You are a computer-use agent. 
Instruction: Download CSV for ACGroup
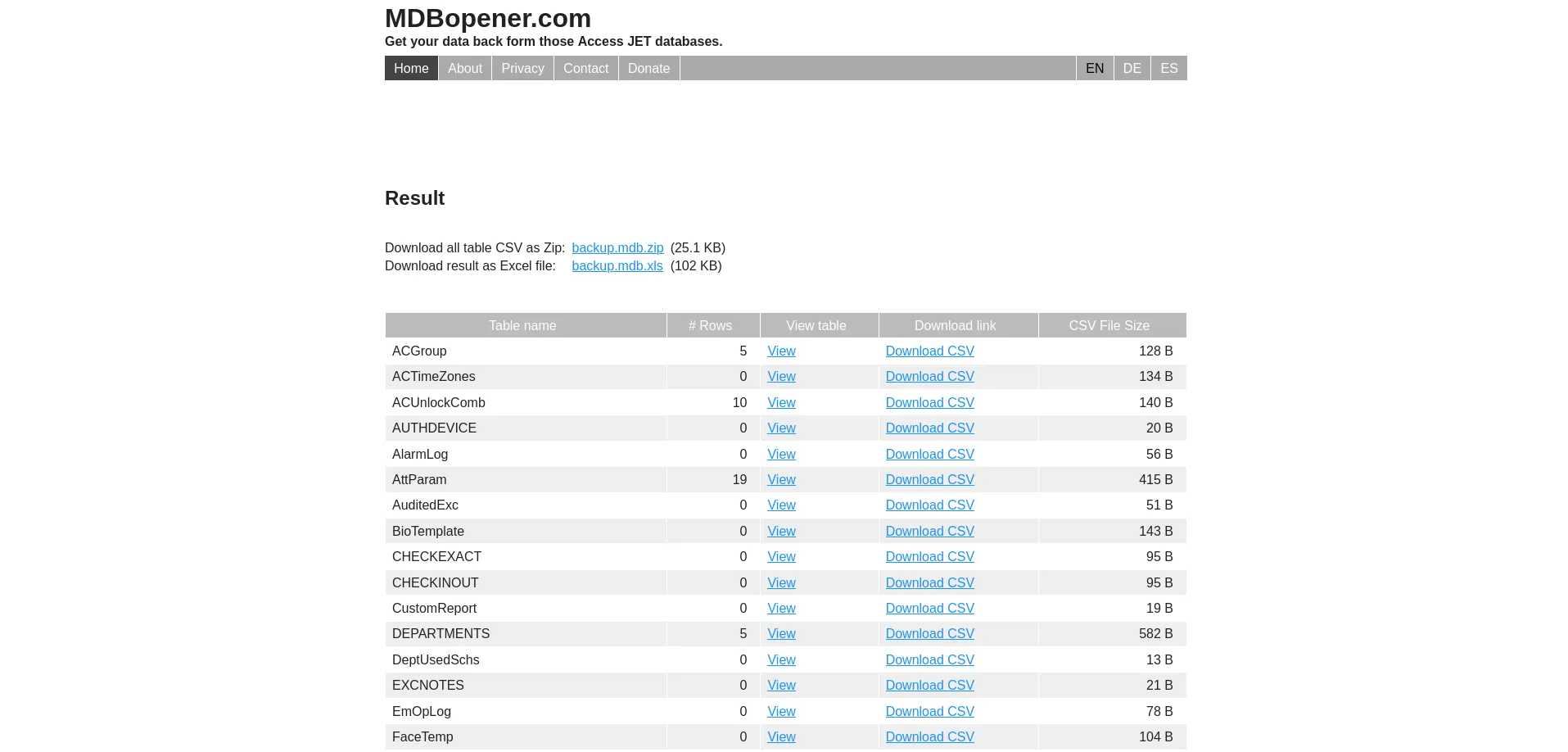click(930, 351)
